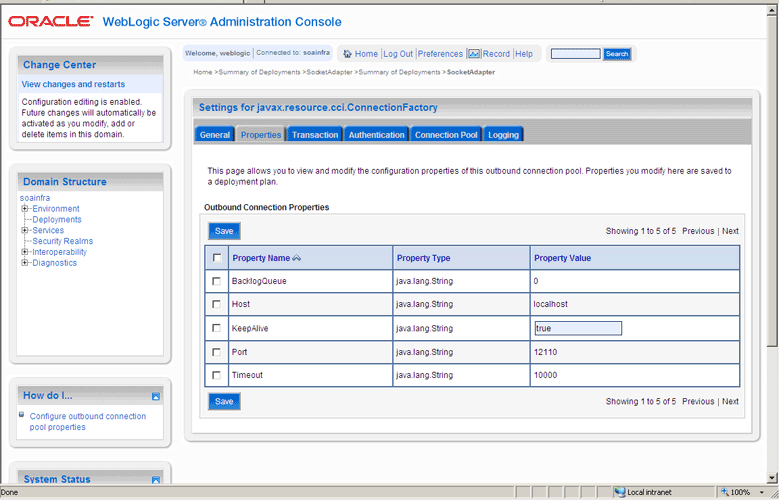This screenshot has height=500, width=779.
Task: Open the Preferences link
Action: [x=440, y=54]
